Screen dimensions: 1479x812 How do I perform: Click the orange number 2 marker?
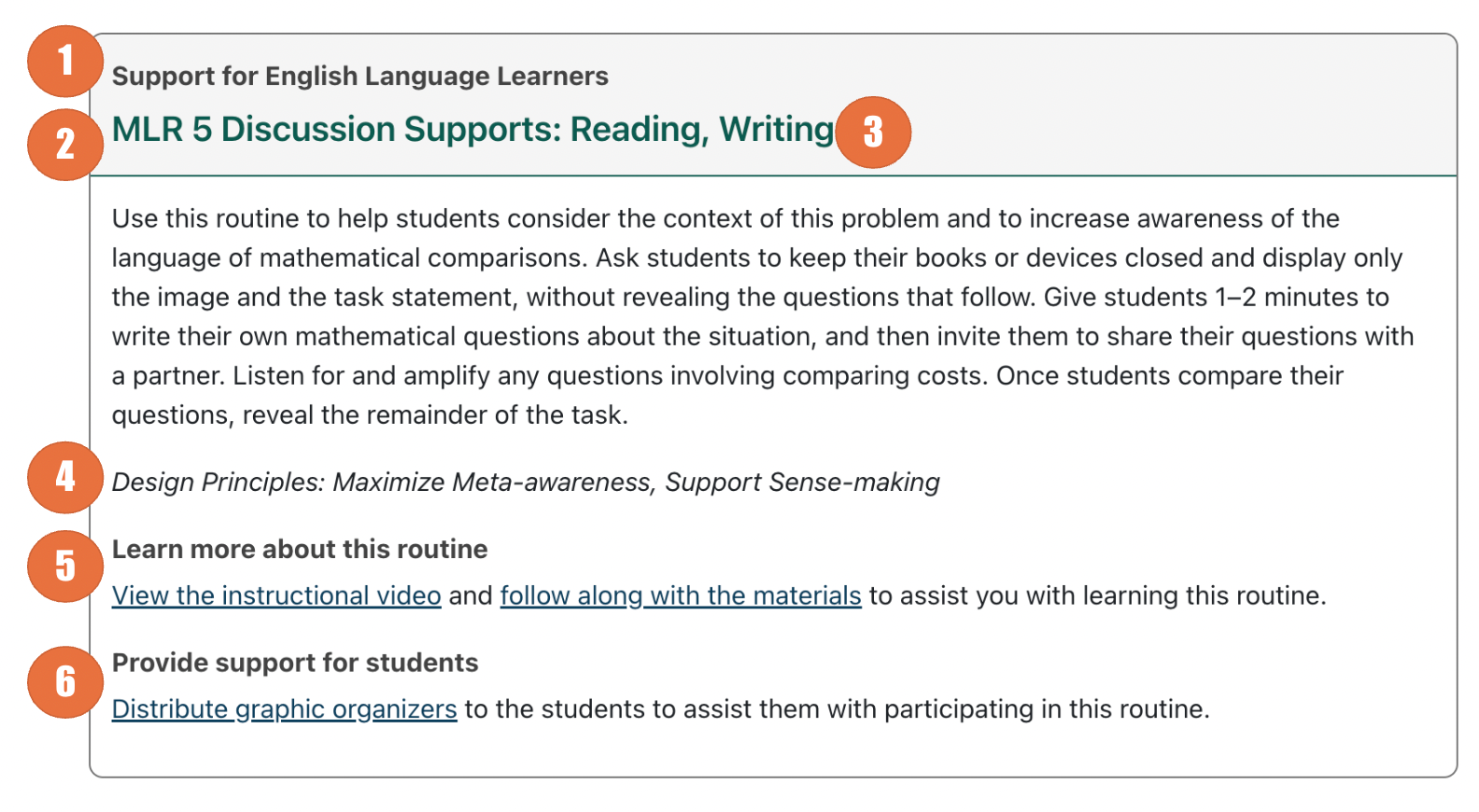[x=64, y=144]
